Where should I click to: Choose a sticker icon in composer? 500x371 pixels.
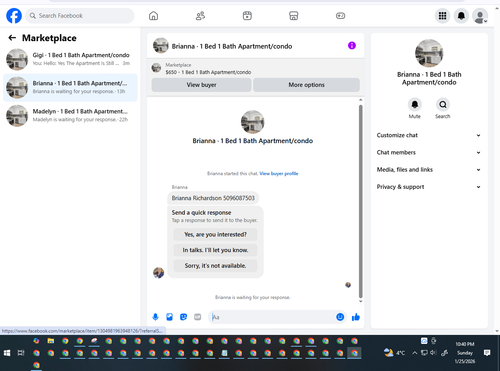[x=183, y=317]
